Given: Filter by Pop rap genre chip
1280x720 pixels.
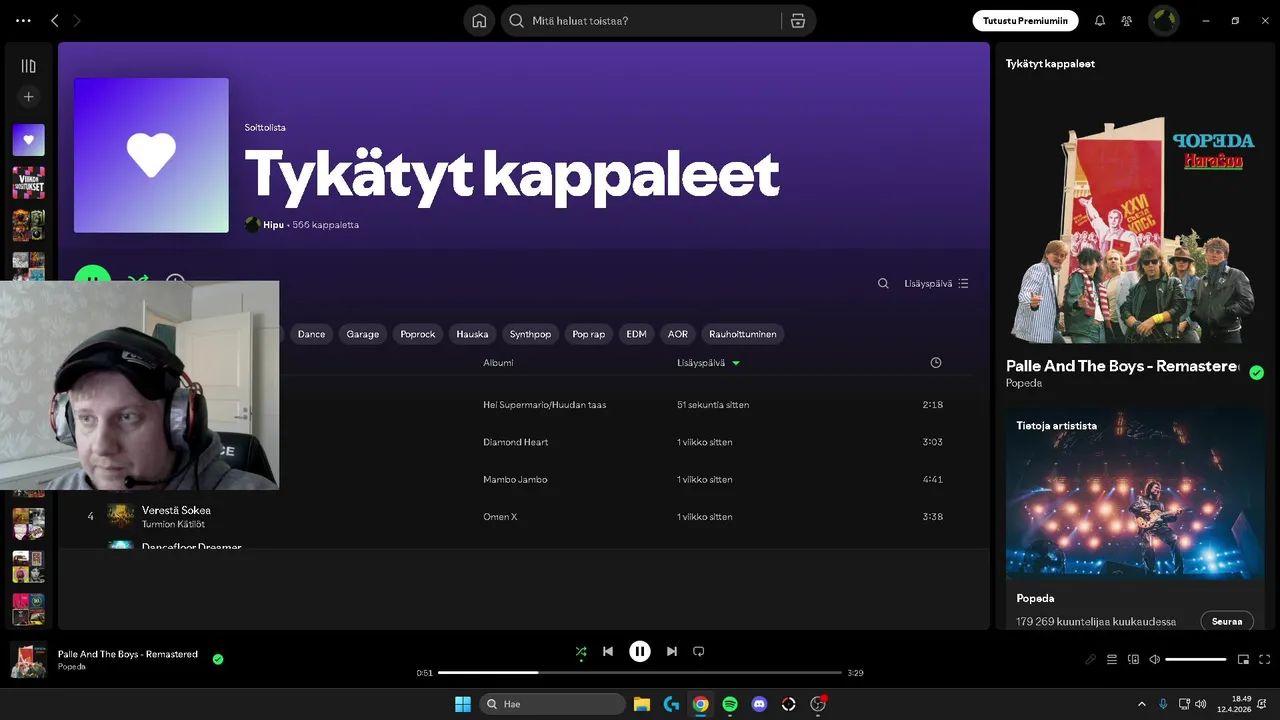Looking at the screenshot, I should pyautogui.click(x=588, y=334).
